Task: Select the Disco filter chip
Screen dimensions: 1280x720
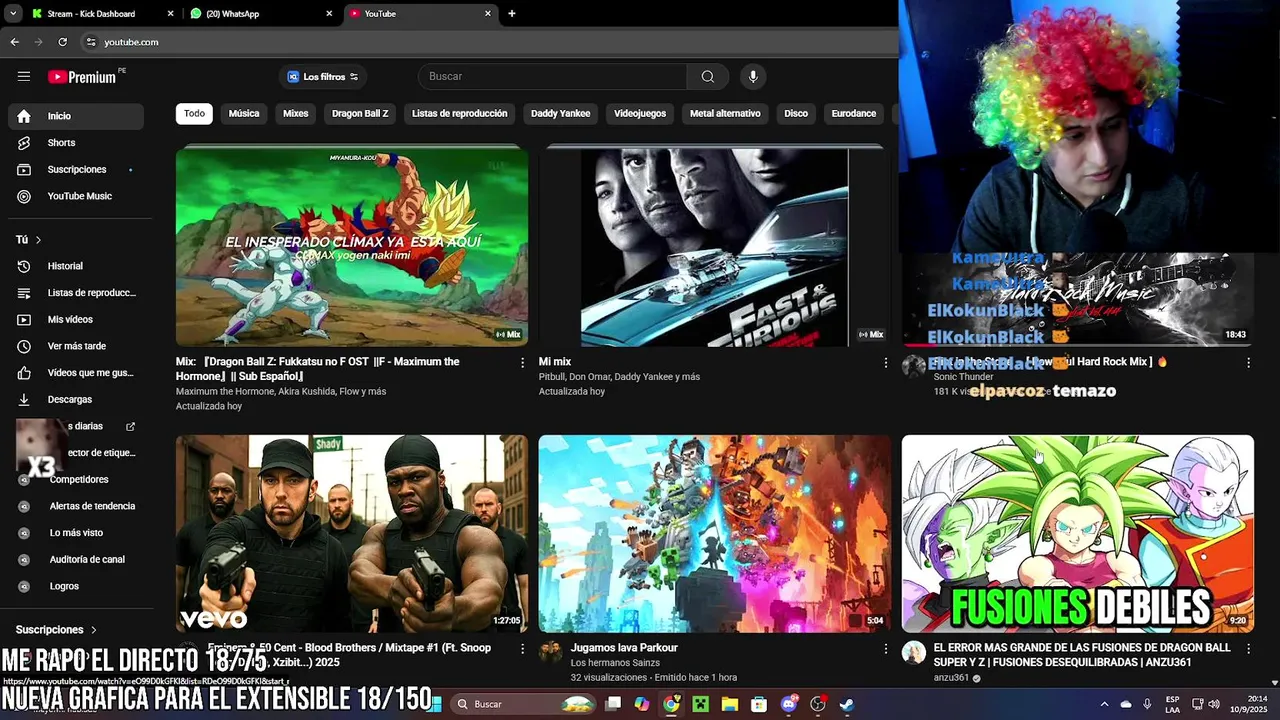Action: 796,114
